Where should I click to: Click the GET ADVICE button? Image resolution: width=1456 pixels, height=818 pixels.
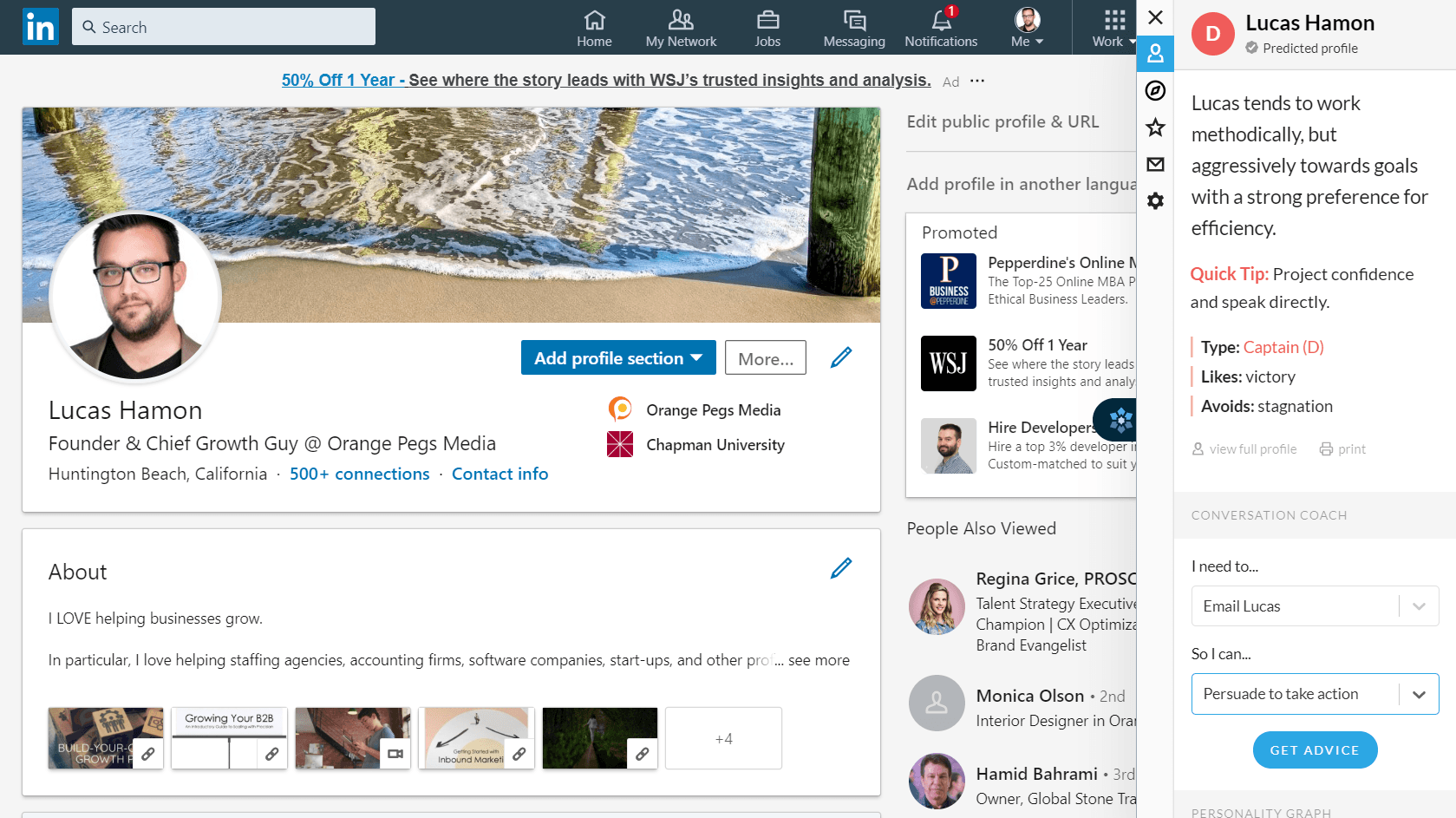coord(1315,750)
